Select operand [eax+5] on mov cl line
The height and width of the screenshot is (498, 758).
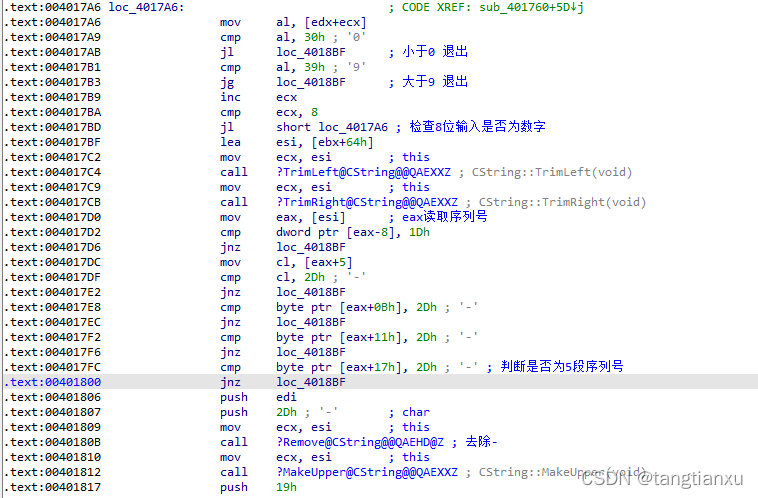(328, 262)
